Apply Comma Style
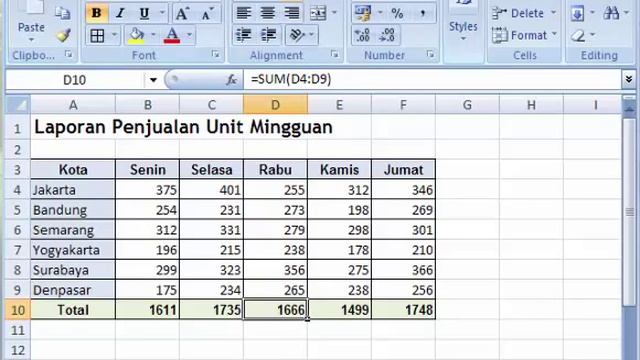Screen dimensions: 640x360 (423, 13)
